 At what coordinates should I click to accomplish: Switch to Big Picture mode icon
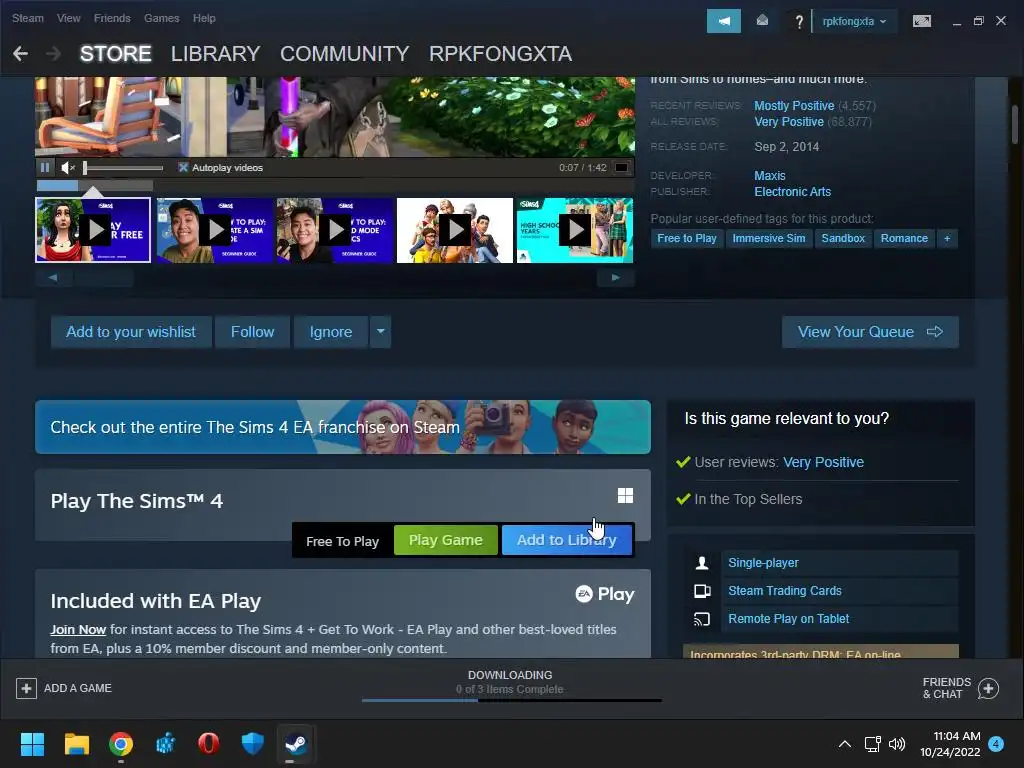point(921,21)
